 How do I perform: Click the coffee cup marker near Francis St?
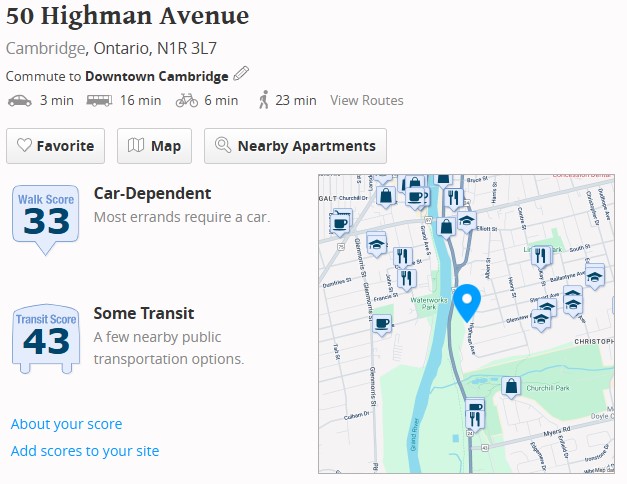point(381,323)
